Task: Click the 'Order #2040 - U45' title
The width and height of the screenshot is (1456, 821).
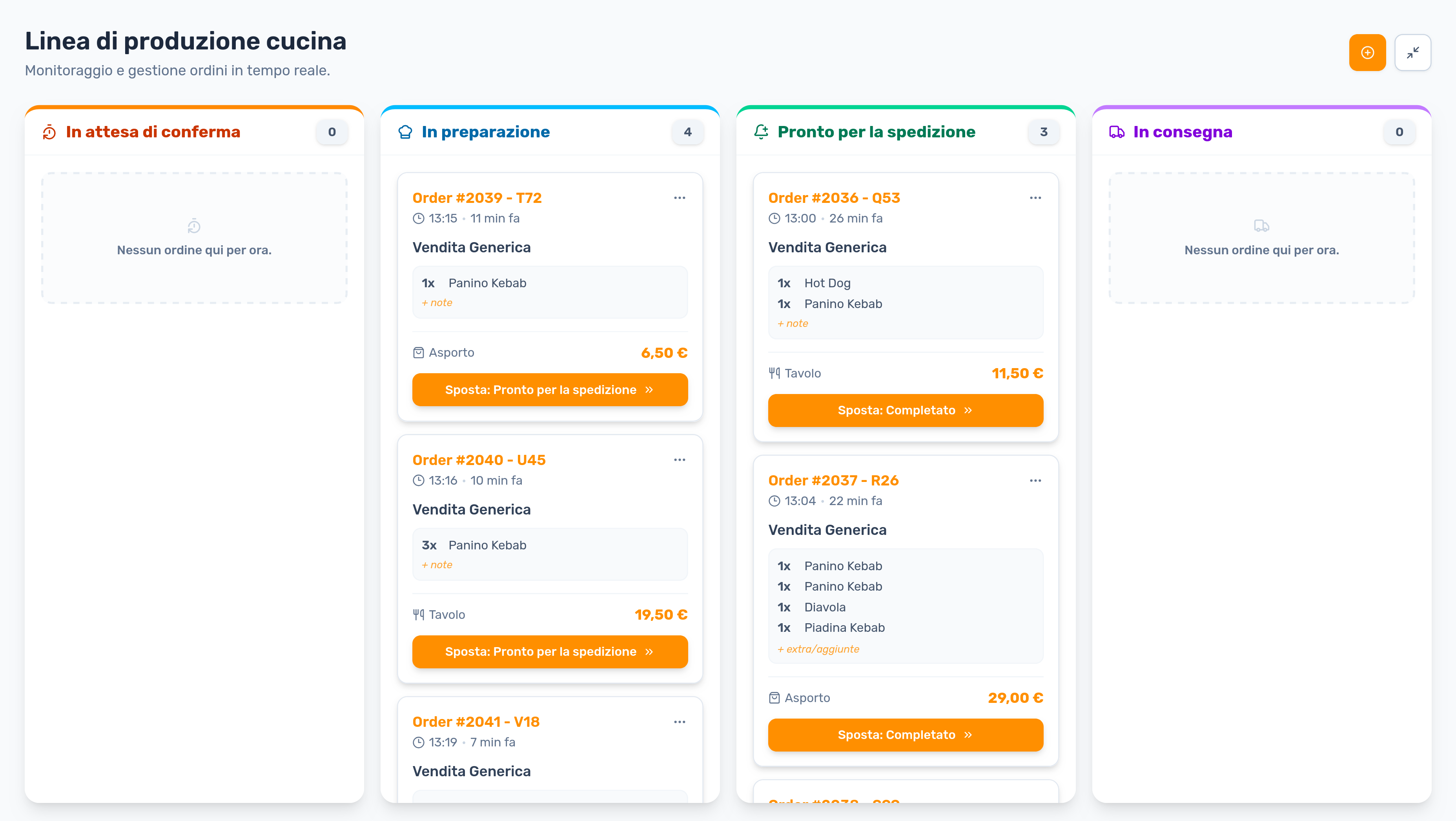Action: pos(479,460)
